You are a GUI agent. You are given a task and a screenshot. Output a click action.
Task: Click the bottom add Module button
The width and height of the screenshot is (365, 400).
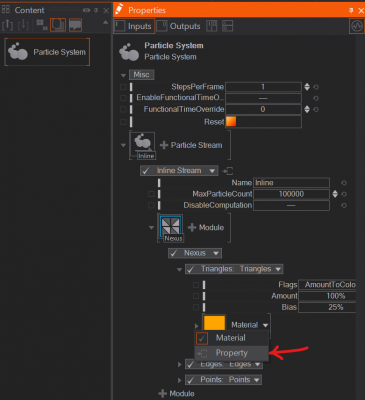(x=176, y=394)
